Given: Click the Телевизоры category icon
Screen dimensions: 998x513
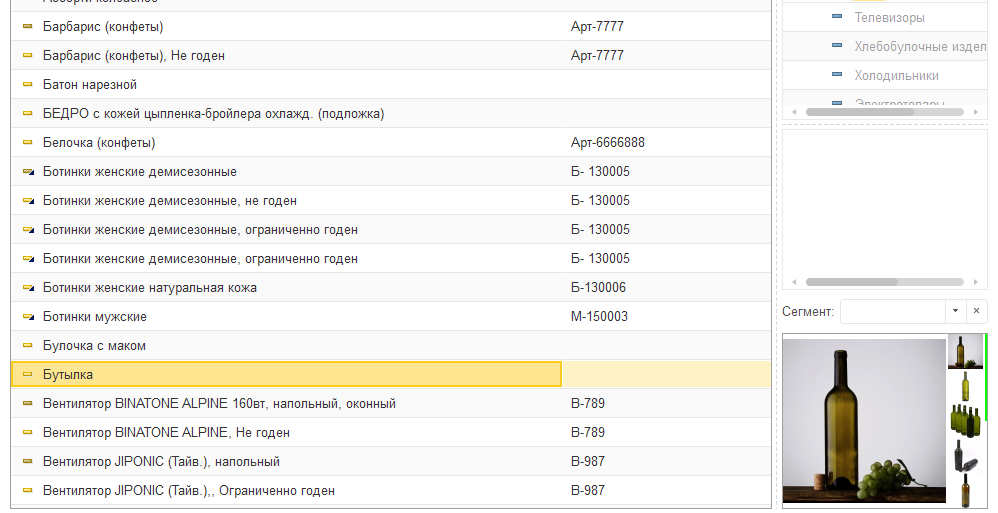Looking at the screenshot, I should (837, 17).
